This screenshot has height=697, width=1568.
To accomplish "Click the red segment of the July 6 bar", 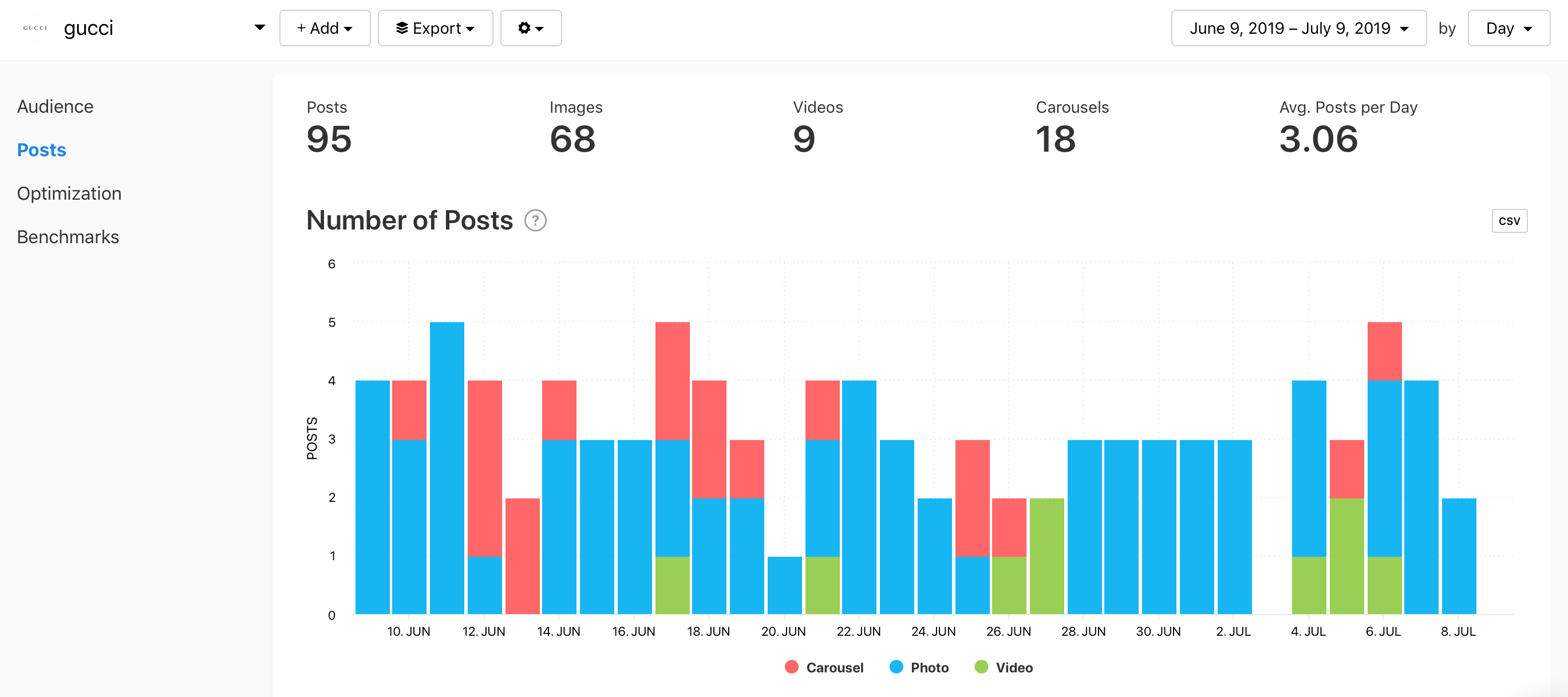I will [x=1384, y=351].
